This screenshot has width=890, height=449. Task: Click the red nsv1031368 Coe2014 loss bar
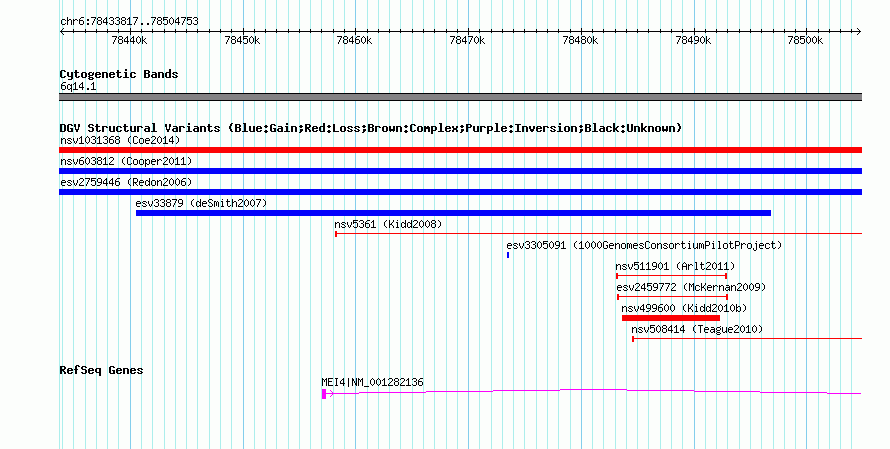[460, 150]
